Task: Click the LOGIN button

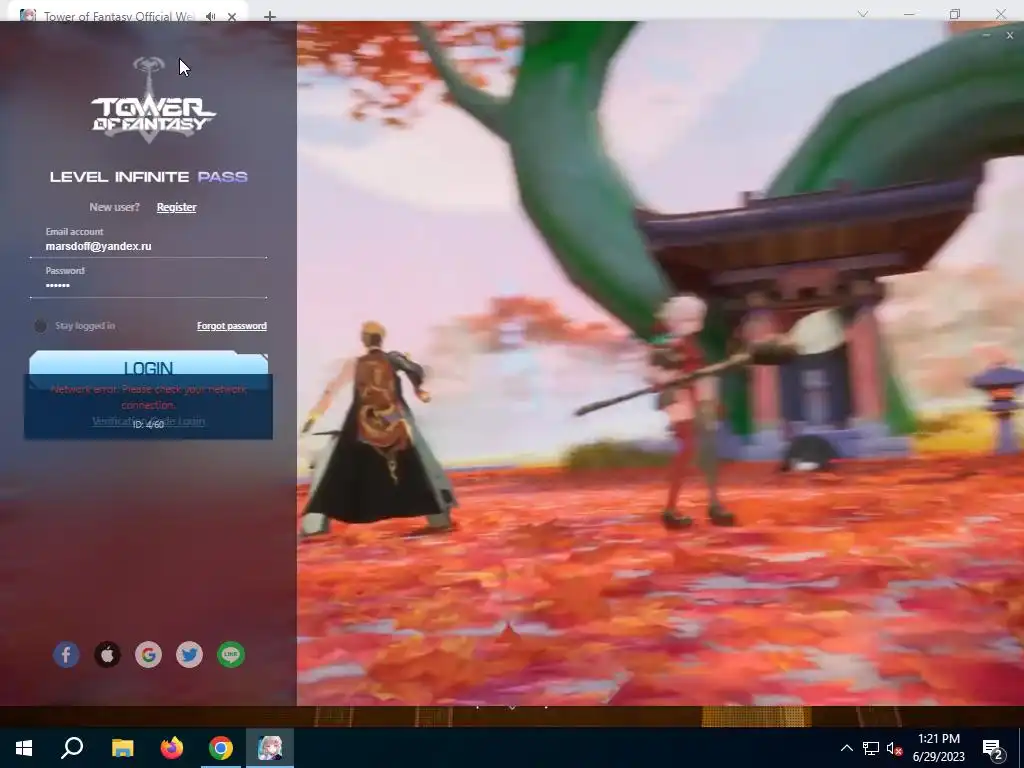Action: pos(149,368)
